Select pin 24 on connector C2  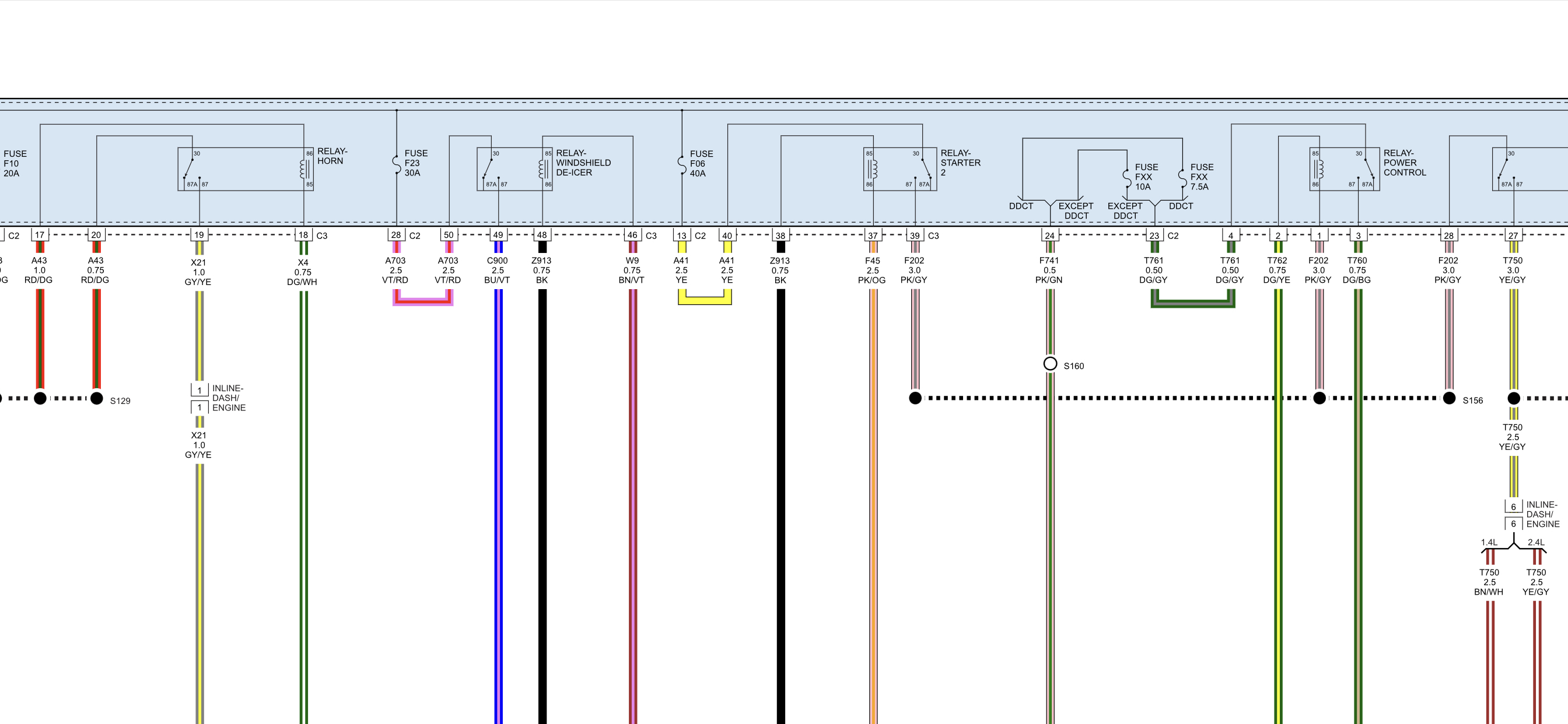coord(1049,236)
